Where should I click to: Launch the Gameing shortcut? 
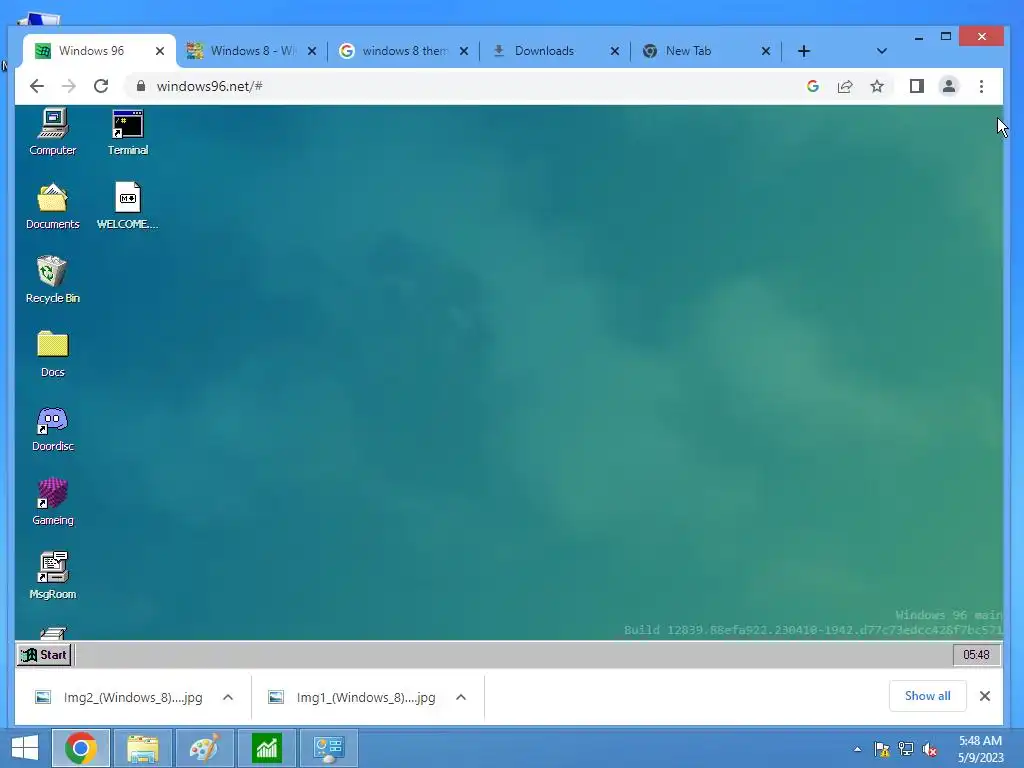(52, 502)
